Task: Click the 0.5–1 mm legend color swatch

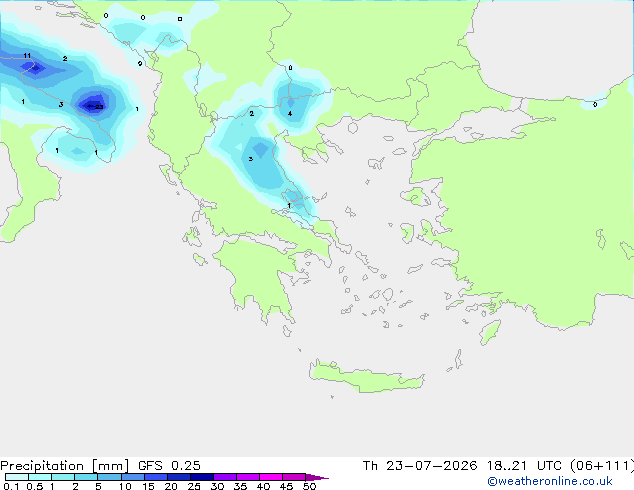Action: coord(40,477)
